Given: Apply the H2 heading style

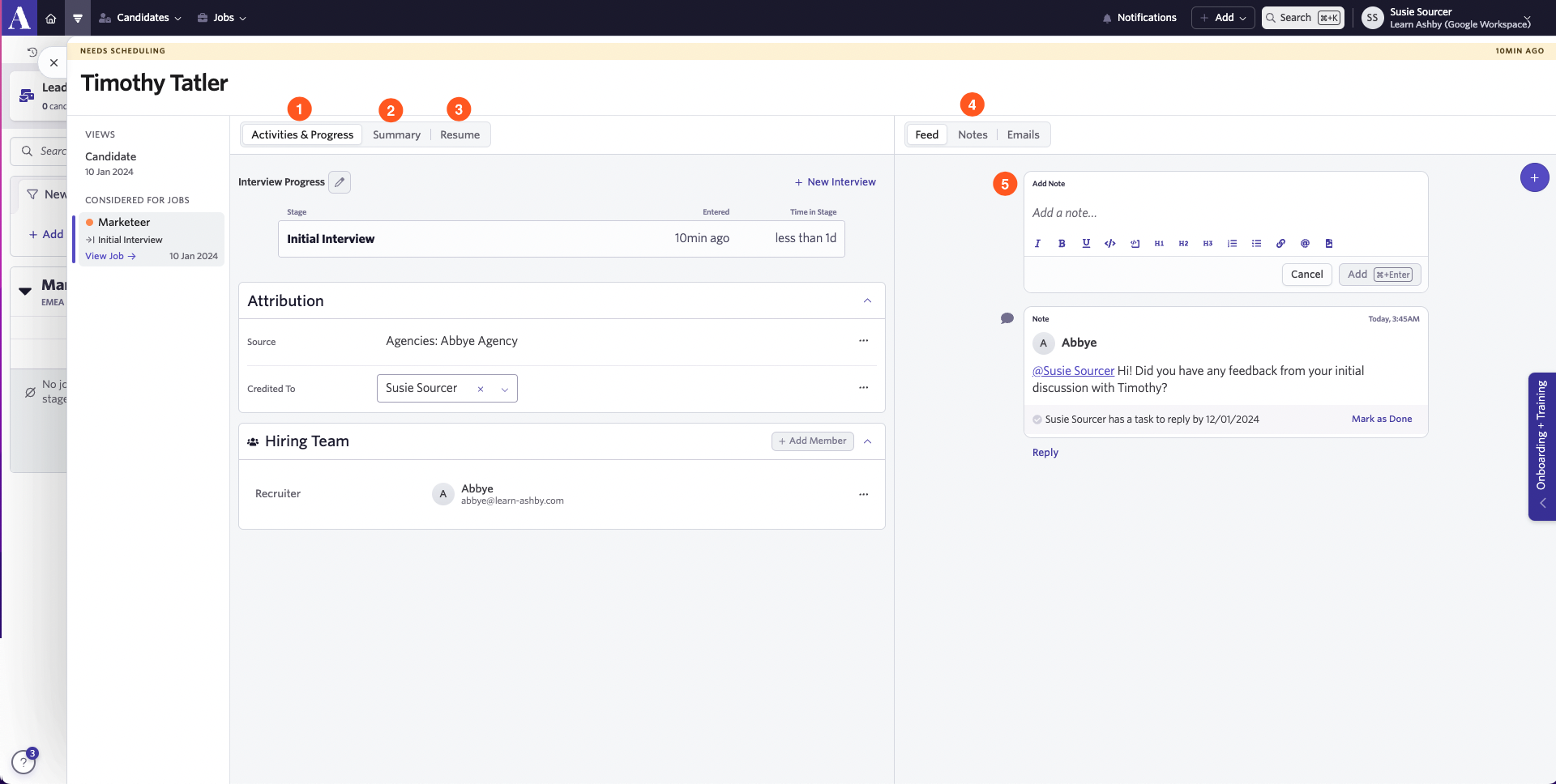Looking at the screenshot, I should pyautogui.click(x=1183, y=243).
